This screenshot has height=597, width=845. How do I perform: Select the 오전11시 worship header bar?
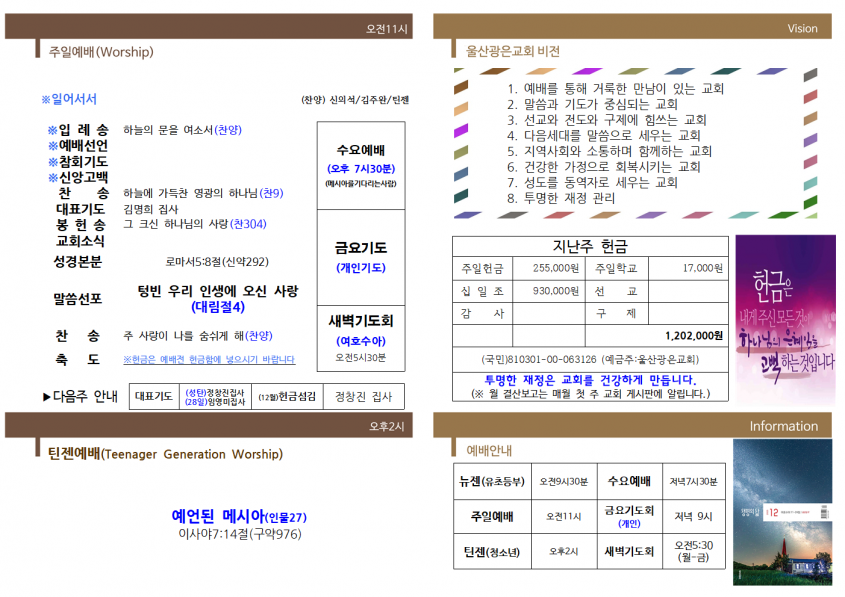[209, 26]
